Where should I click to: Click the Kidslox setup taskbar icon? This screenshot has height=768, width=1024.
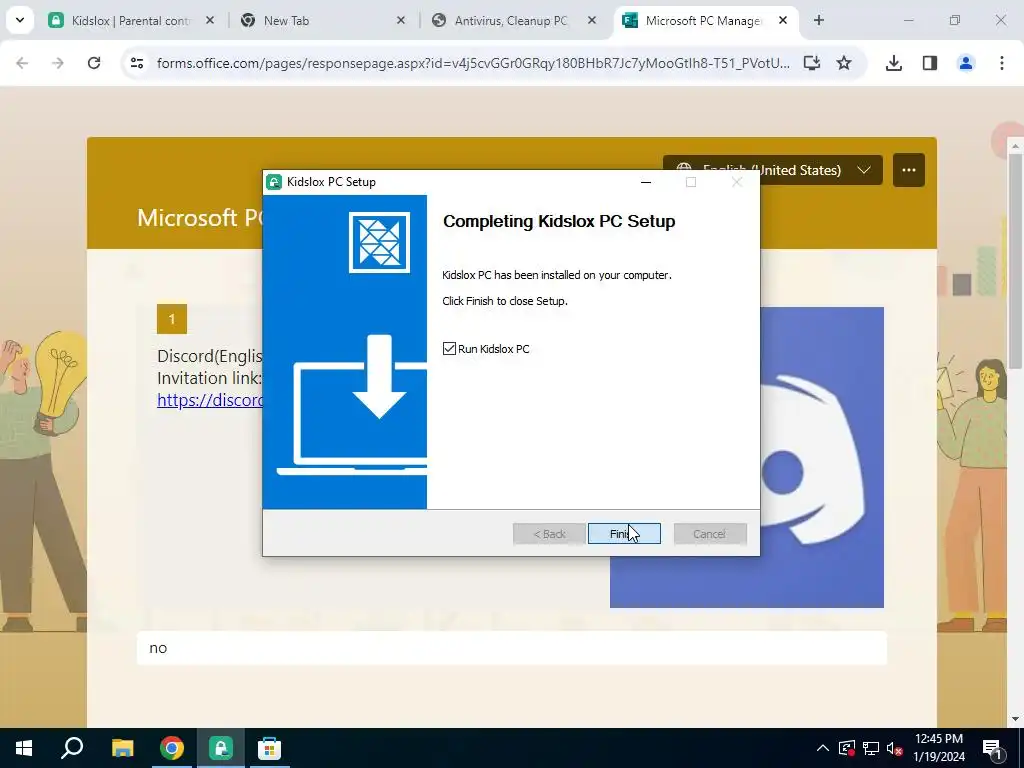click(x=221, y=748)
